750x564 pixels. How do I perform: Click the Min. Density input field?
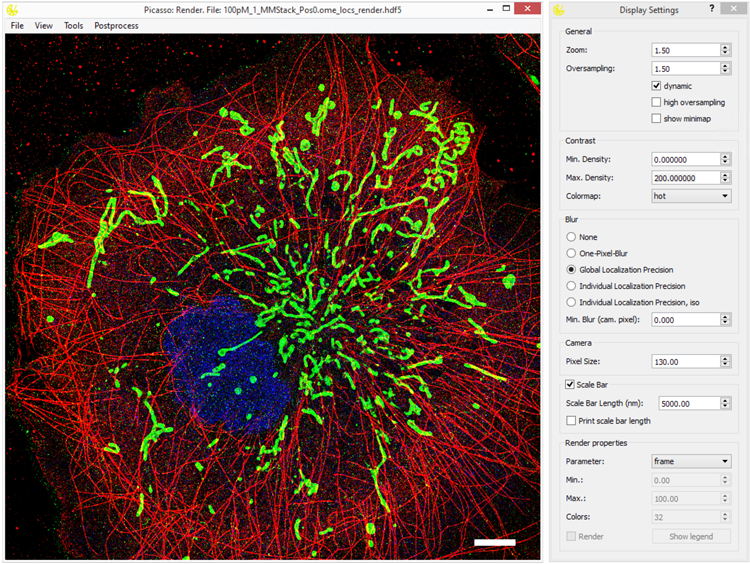tap(686, 159)
